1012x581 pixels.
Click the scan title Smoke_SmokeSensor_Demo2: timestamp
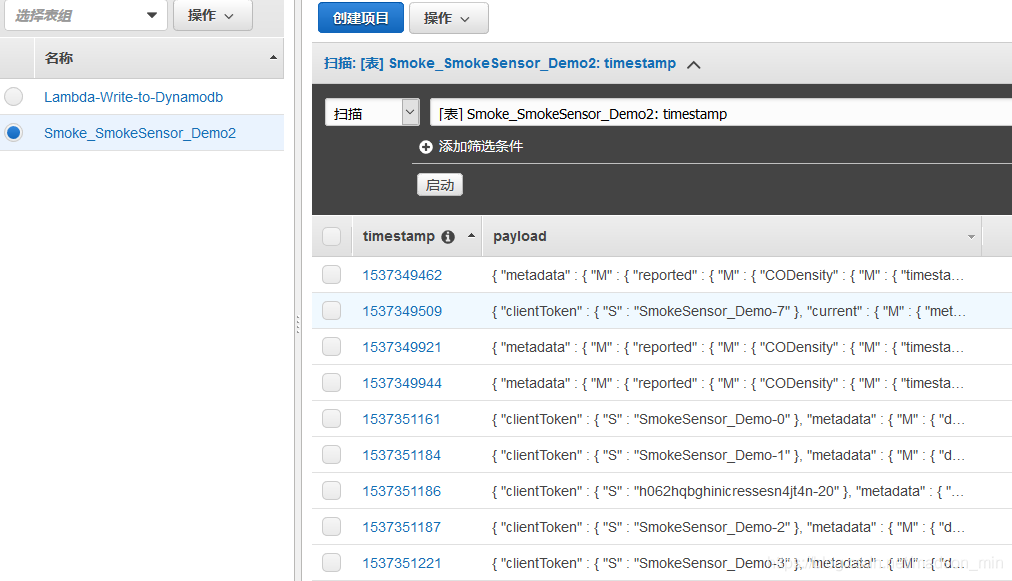(532, 63)
